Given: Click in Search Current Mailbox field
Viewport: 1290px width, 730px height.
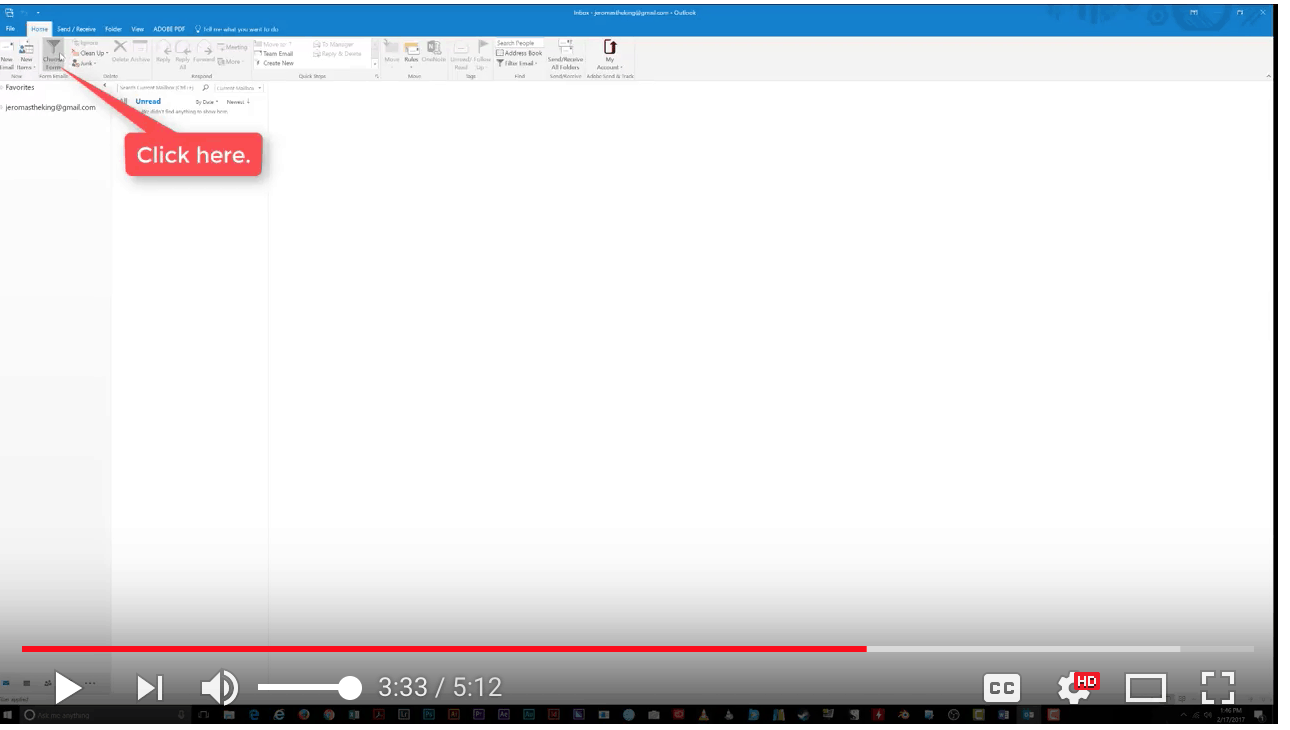Looking at the screenshot, I should click(157, 88).
